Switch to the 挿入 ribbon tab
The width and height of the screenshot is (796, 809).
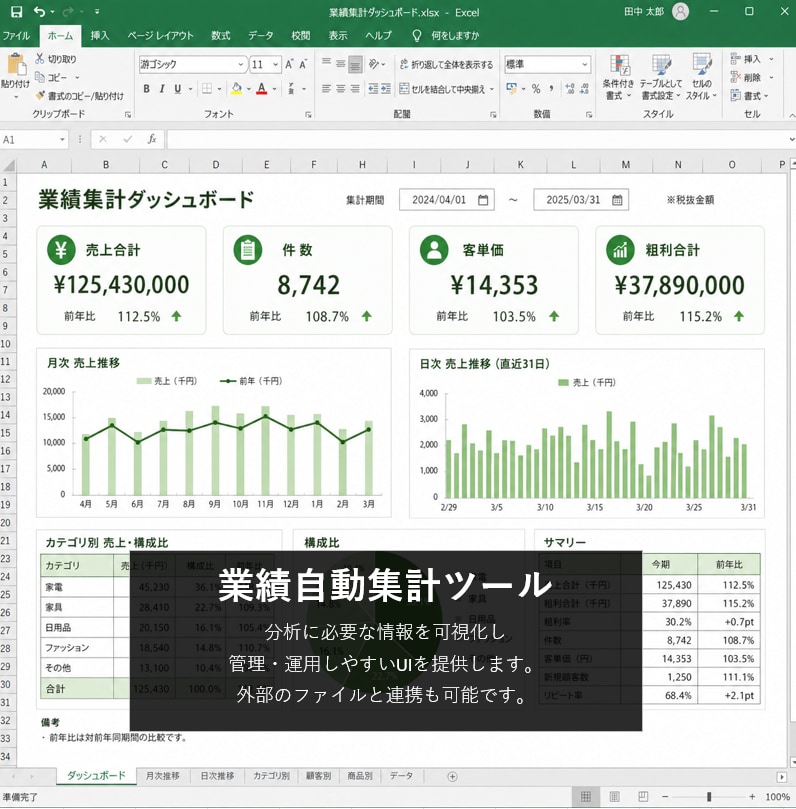point(100,36)
